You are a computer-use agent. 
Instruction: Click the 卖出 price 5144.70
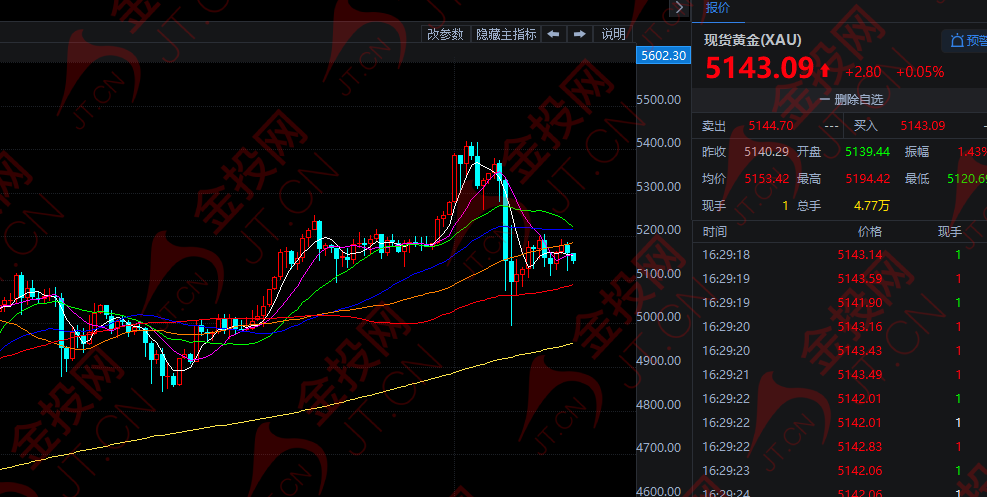click(x=771, y=126)
